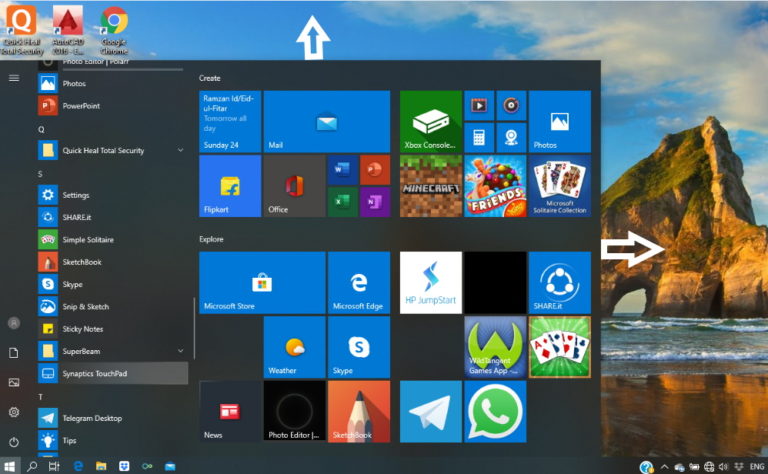Open Photos from the app list
This screenshot has width=768, height=474.
112,84
